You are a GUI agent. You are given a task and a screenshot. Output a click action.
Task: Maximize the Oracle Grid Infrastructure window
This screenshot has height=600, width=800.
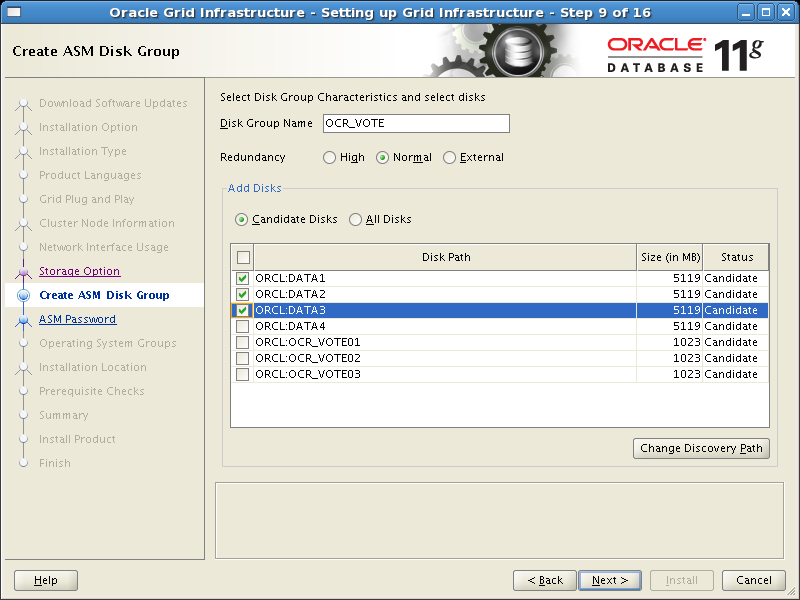pyautogui.click(x=766, y=12)
